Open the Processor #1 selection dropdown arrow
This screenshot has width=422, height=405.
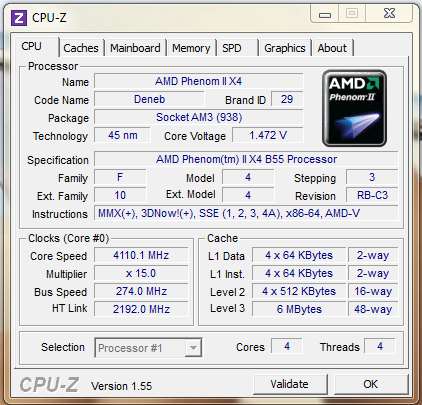click(x=193, y=348)
